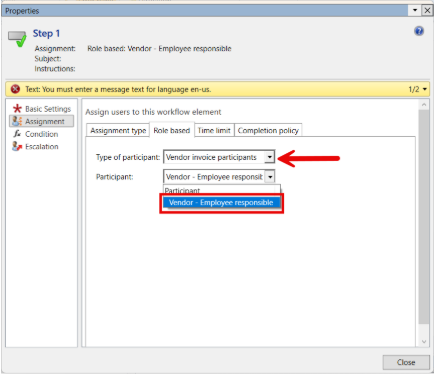Switch to the Assignment type tab

118,131
